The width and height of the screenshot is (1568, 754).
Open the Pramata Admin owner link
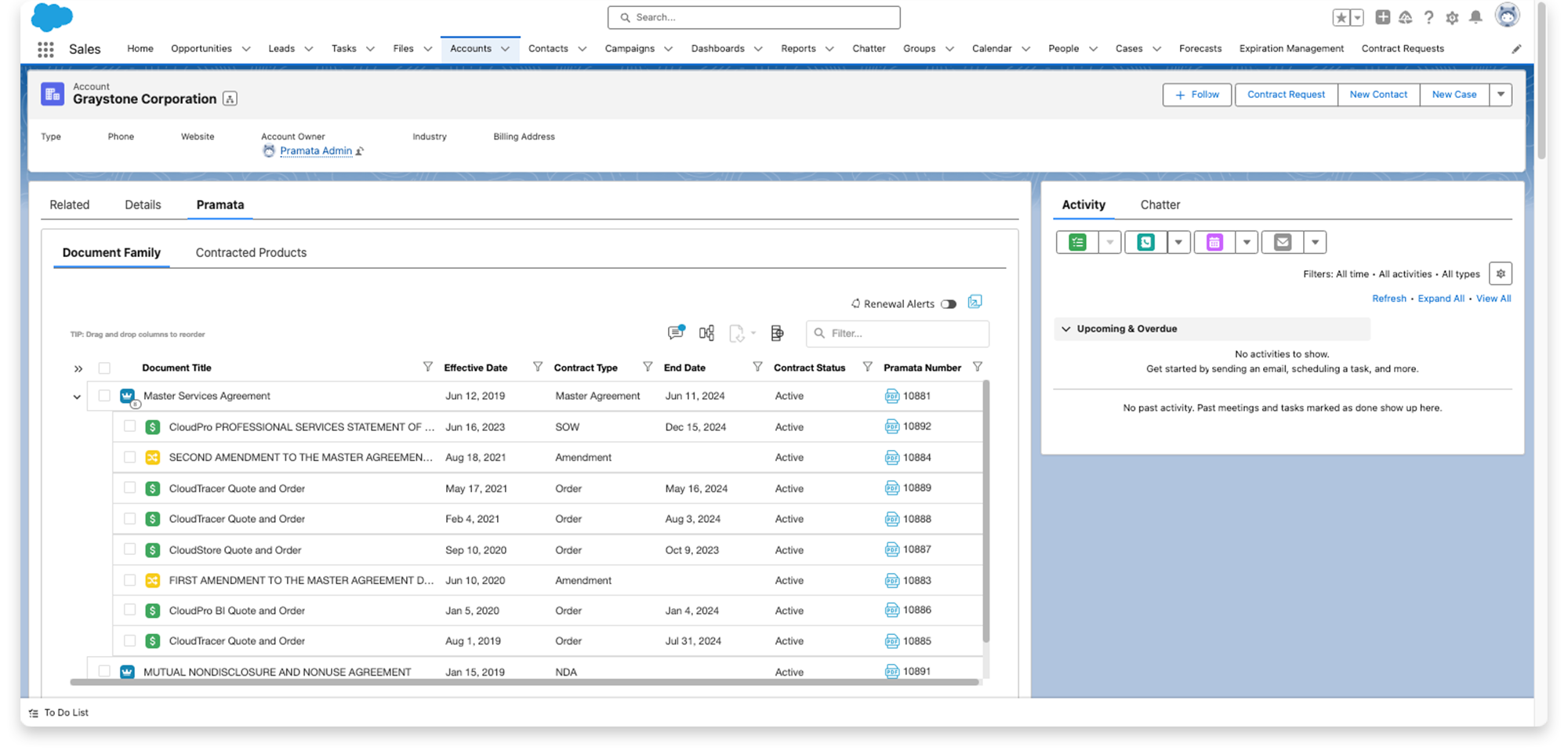316,151
